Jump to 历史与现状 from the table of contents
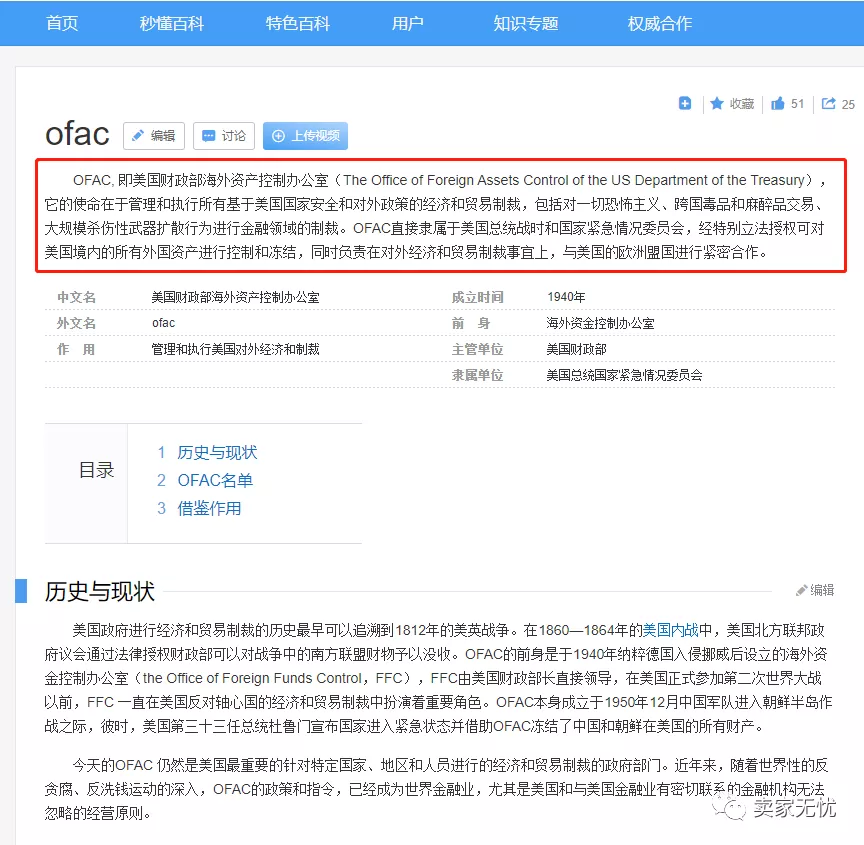The height and width of the screenshot is (845, 864). [x=218, y=452]
